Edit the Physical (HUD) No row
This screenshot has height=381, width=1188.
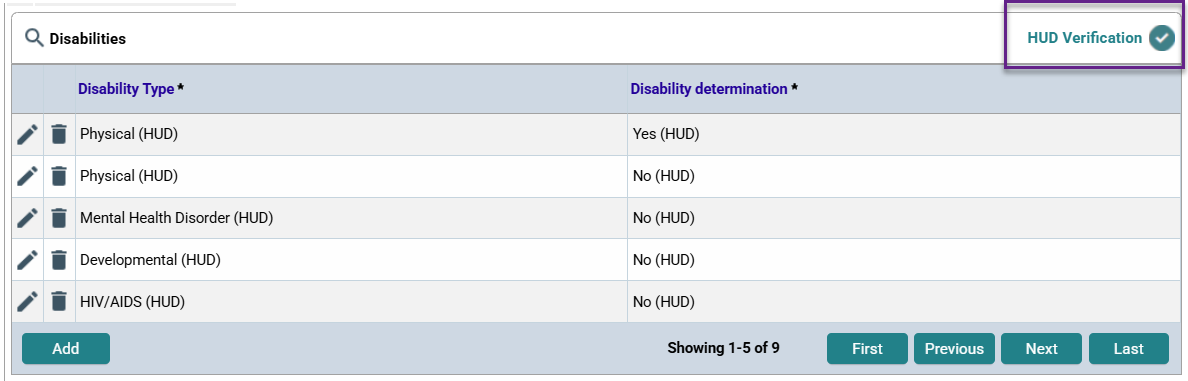[27, 176]
